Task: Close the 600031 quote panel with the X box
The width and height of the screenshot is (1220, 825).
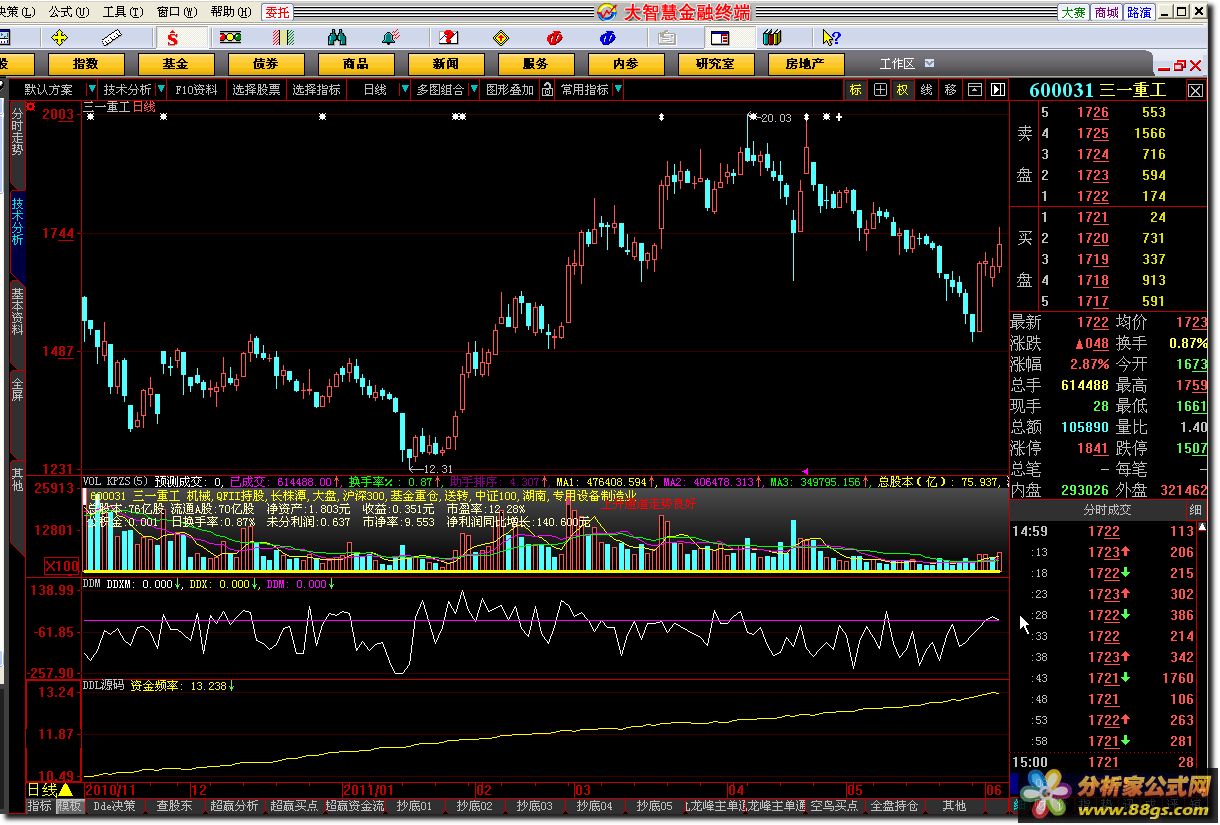Action: [x=1195, y=90]
